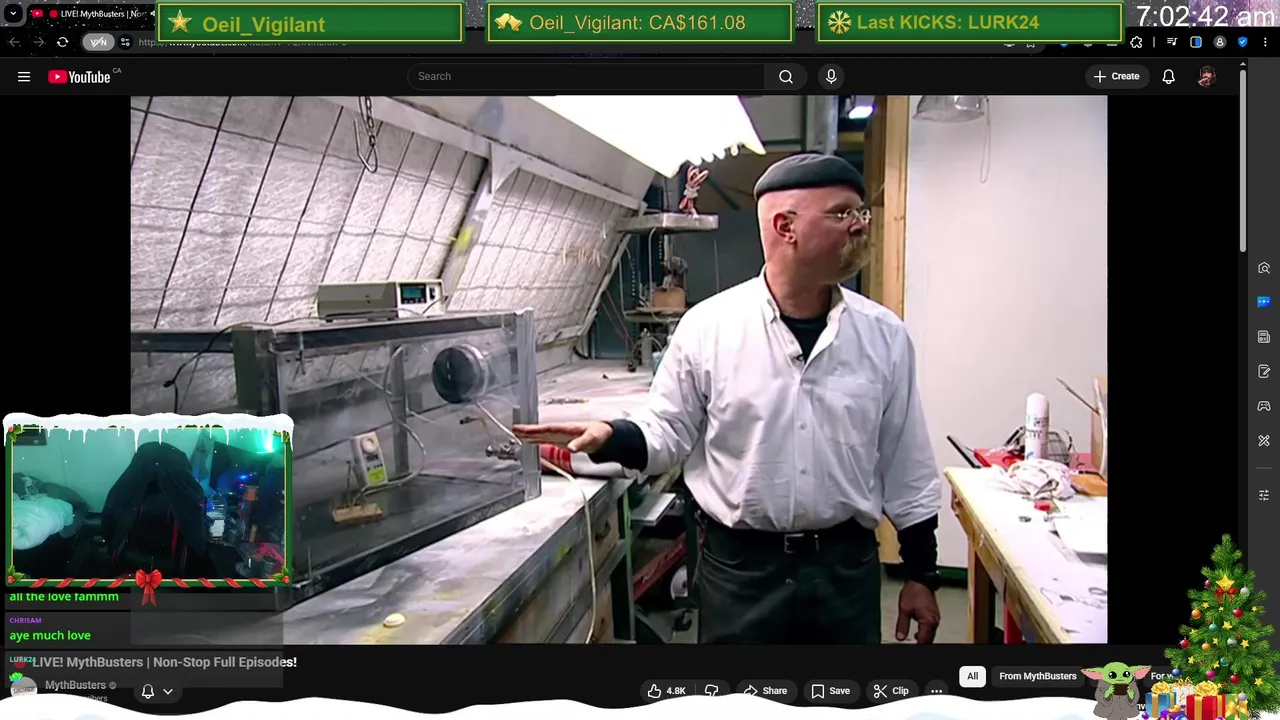The width and height of the screenshot is (1280, 720).
Task: Open YouTube notifications bell
Action: [x=1168, y=76]
